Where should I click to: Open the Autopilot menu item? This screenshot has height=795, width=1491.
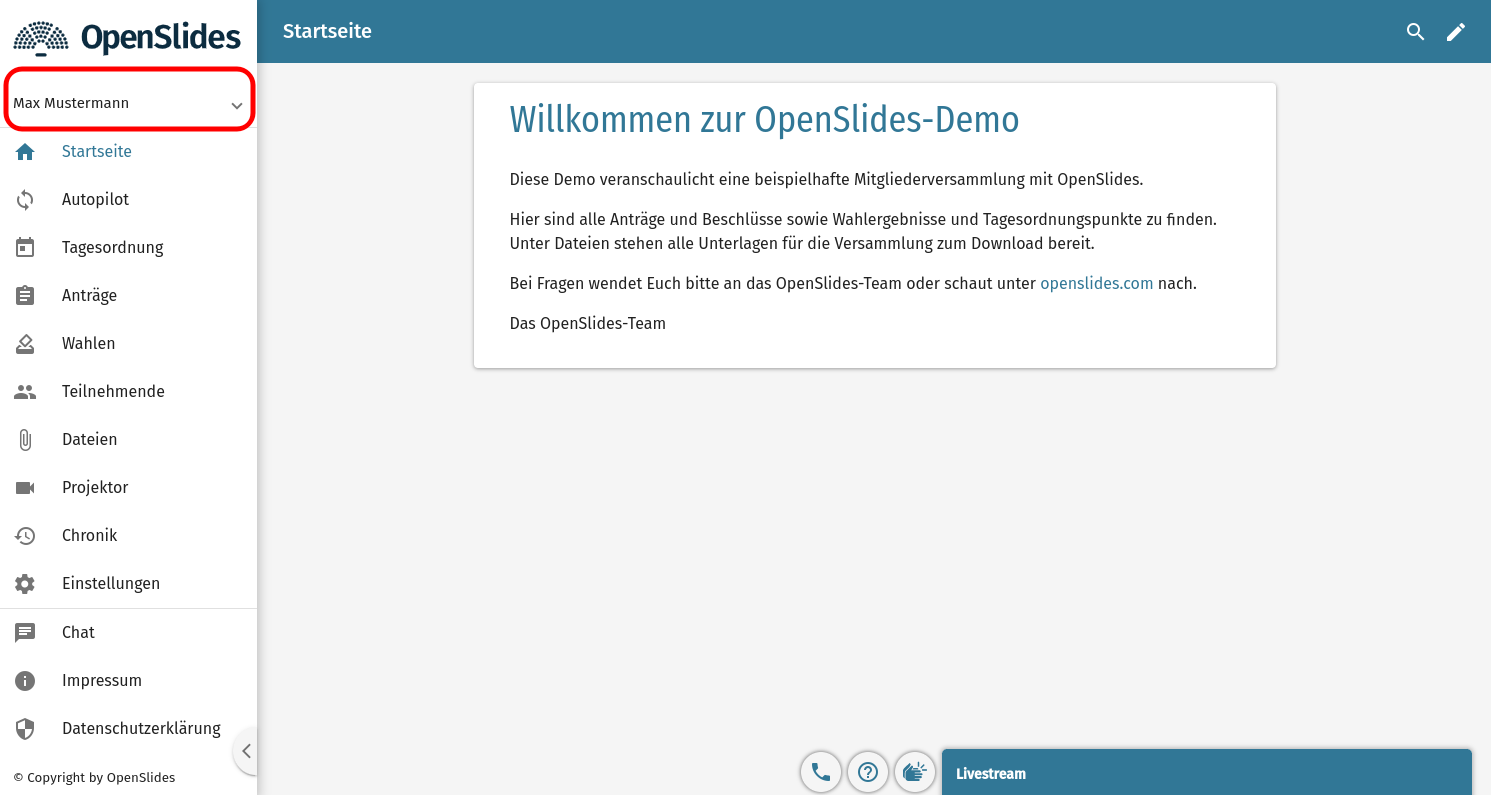pos(129,200)
